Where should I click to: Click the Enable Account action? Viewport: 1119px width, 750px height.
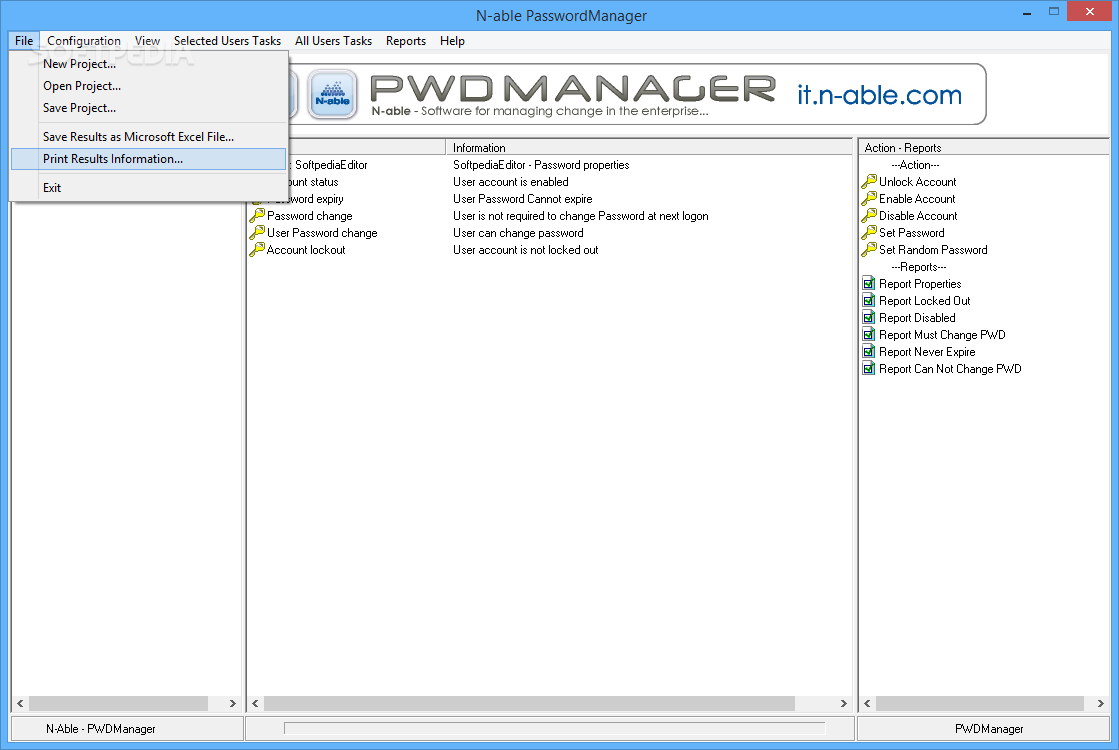point(917,199)
